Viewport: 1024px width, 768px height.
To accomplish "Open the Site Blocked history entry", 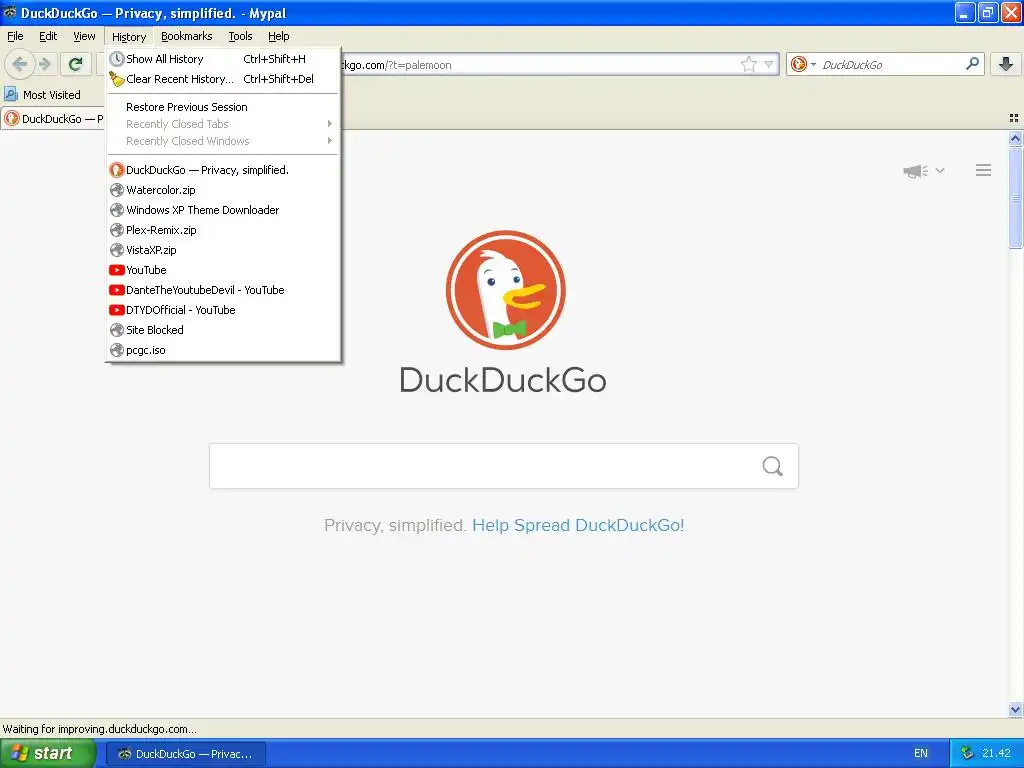I will point(223,330).
